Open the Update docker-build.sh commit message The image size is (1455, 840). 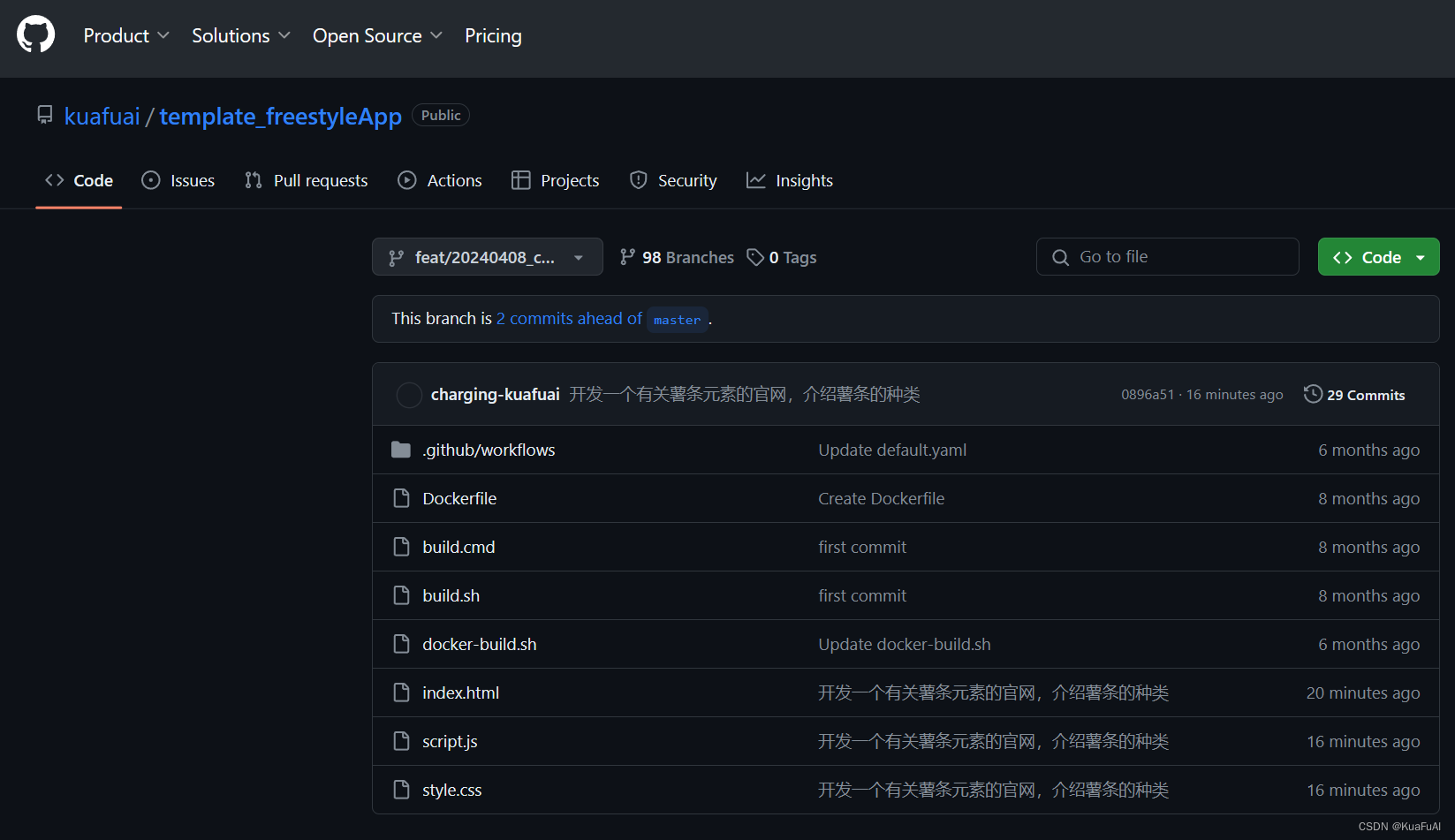click(904, 644)
